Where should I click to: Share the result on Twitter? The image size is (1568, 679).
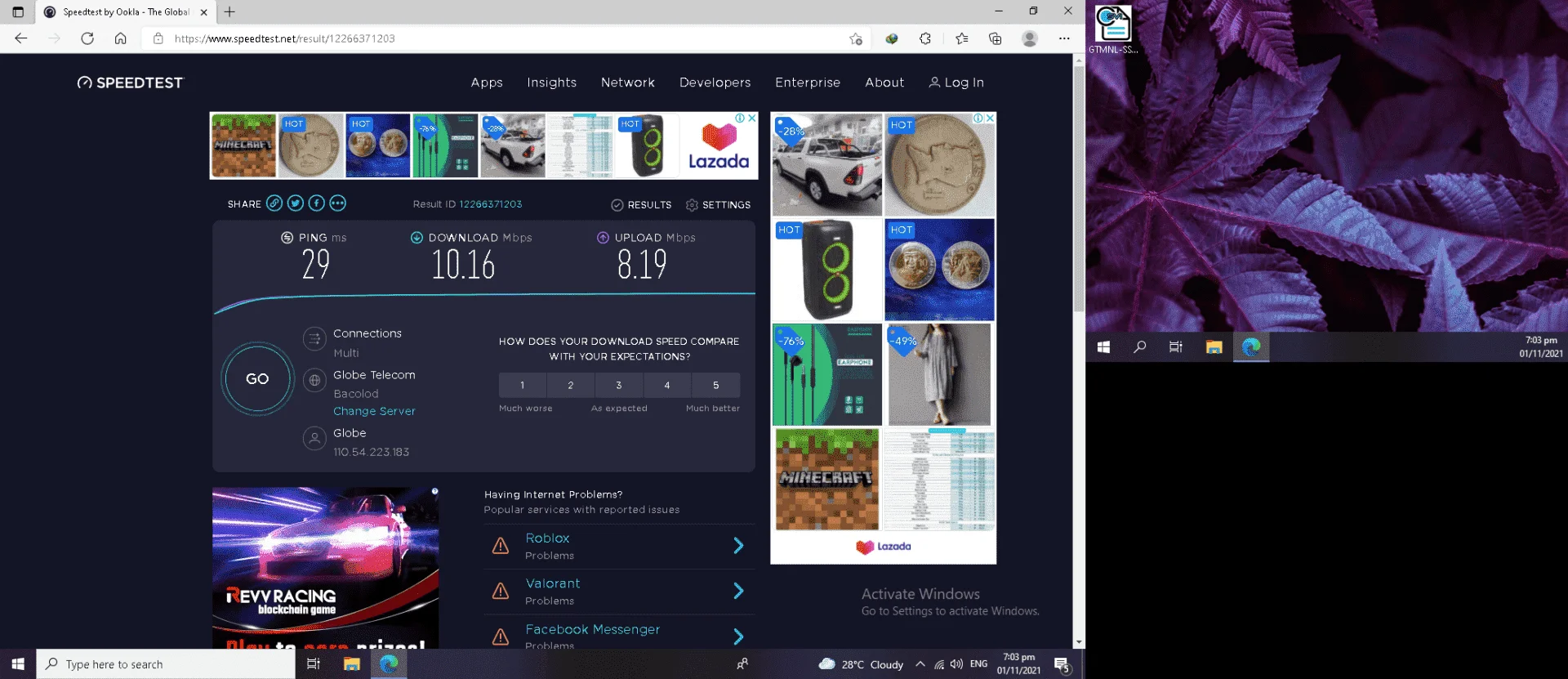point(296,203)
